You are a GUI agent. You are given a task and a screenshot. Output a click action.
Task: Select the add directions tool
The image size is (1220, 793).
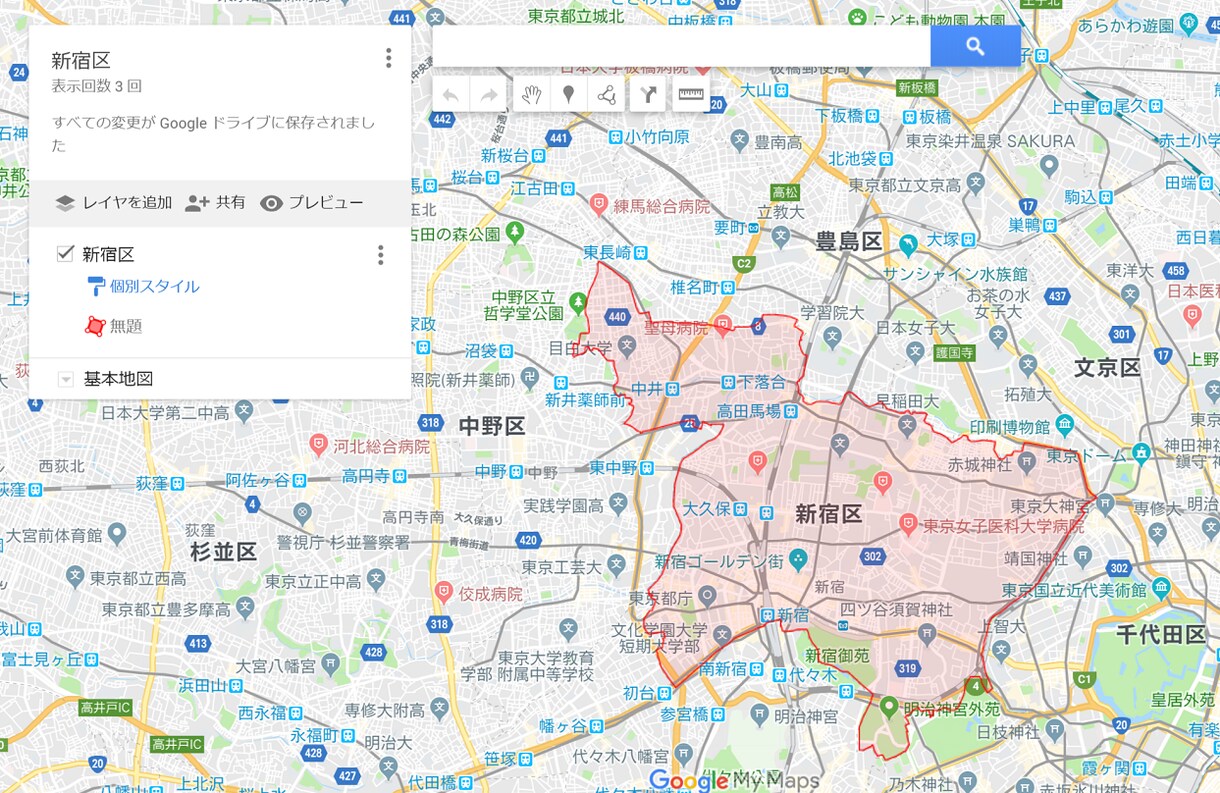[648, 95]
